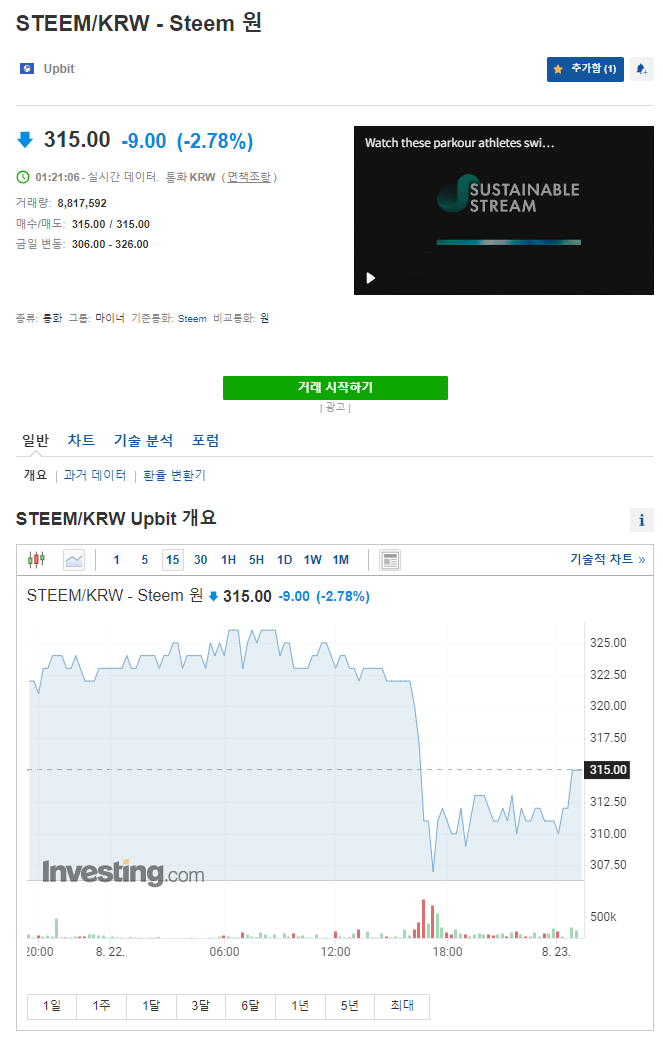The height and width of the screenshot is (1038, 663).
Task: Click the 면책조항 disclaimer link
Action: click(248, 177)
